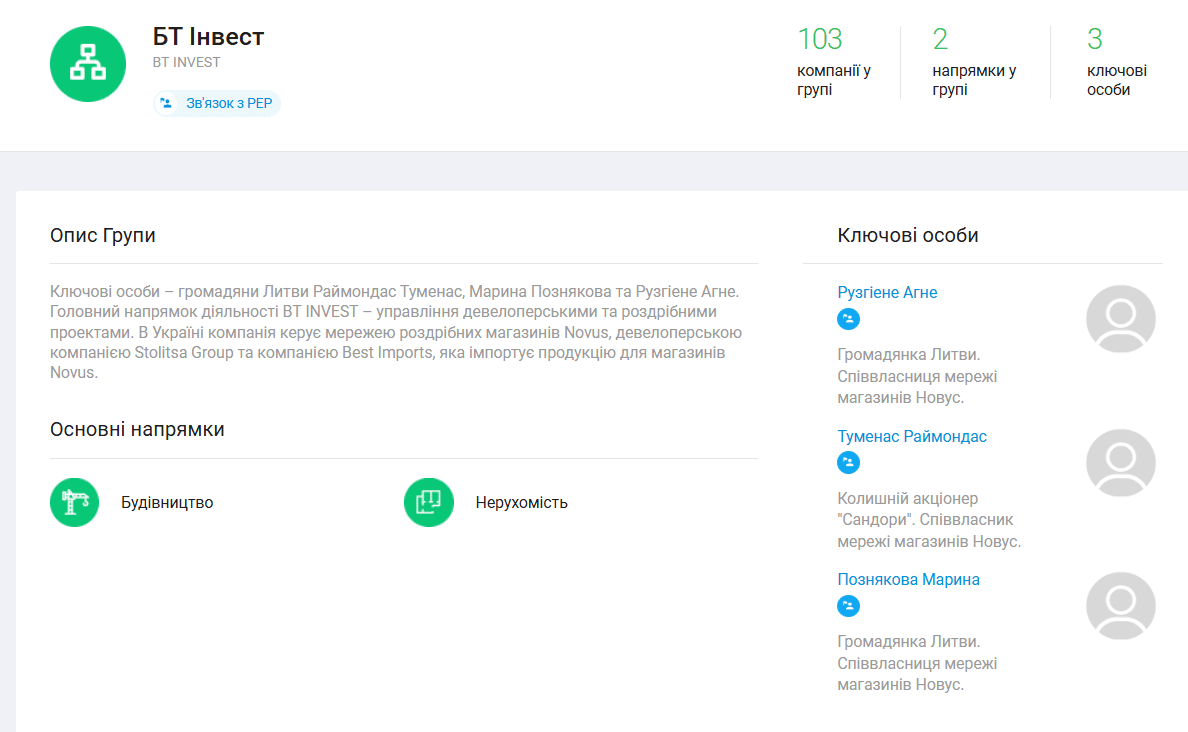Click the 2 напрямки count
The height and width of the screenshot is (732, 1188).
pyautogui.click(x=940, y=39)
